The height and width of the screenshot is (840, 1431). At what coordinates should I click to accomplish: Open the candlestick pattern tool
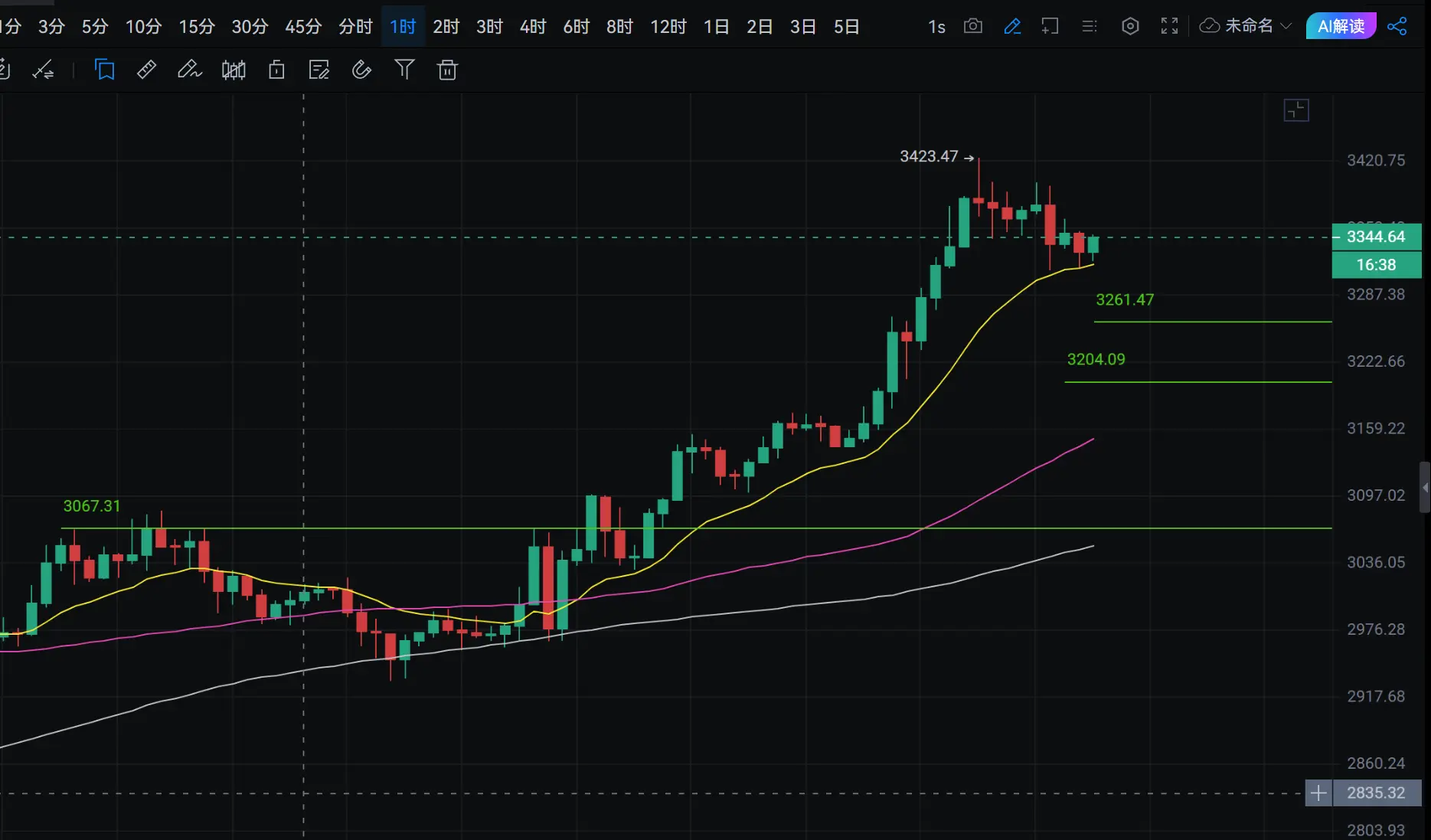coord(234,70)
